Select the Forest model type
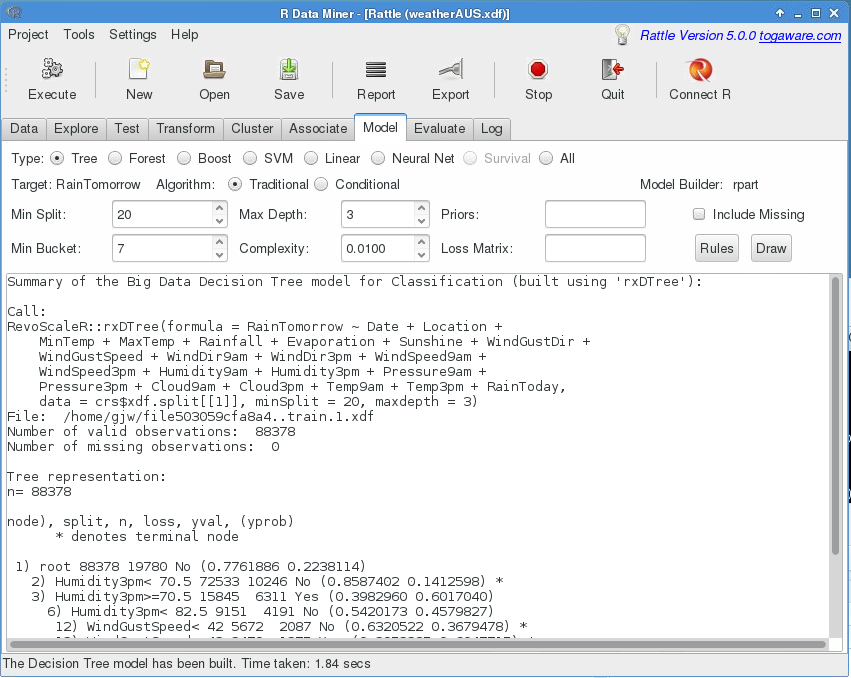The height and width of the screenshot is (678, 851). tap(116, 158)
